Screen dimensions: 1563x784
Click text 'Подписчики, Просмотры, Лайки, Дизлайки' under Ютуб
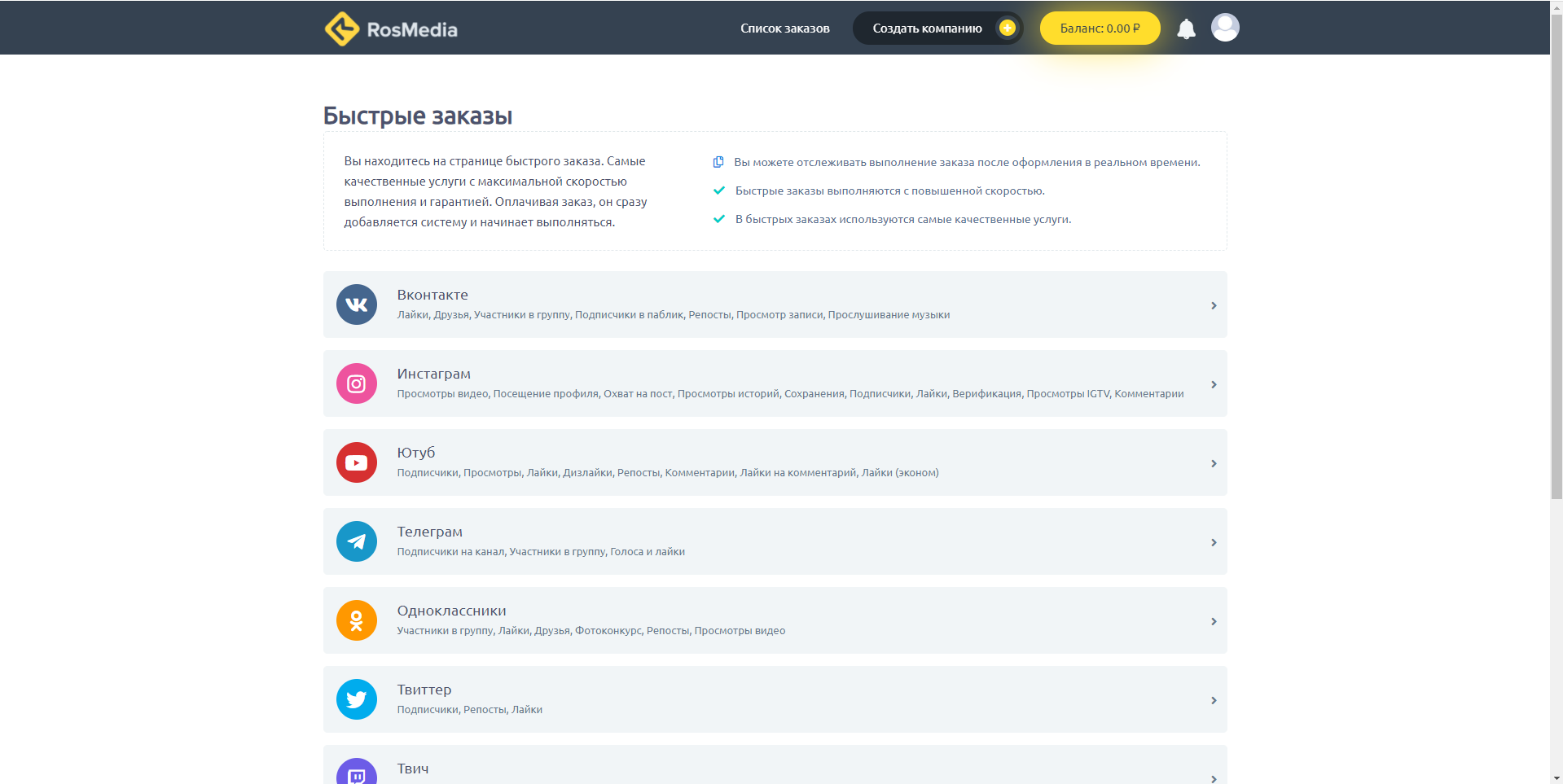tap(504, 473)
